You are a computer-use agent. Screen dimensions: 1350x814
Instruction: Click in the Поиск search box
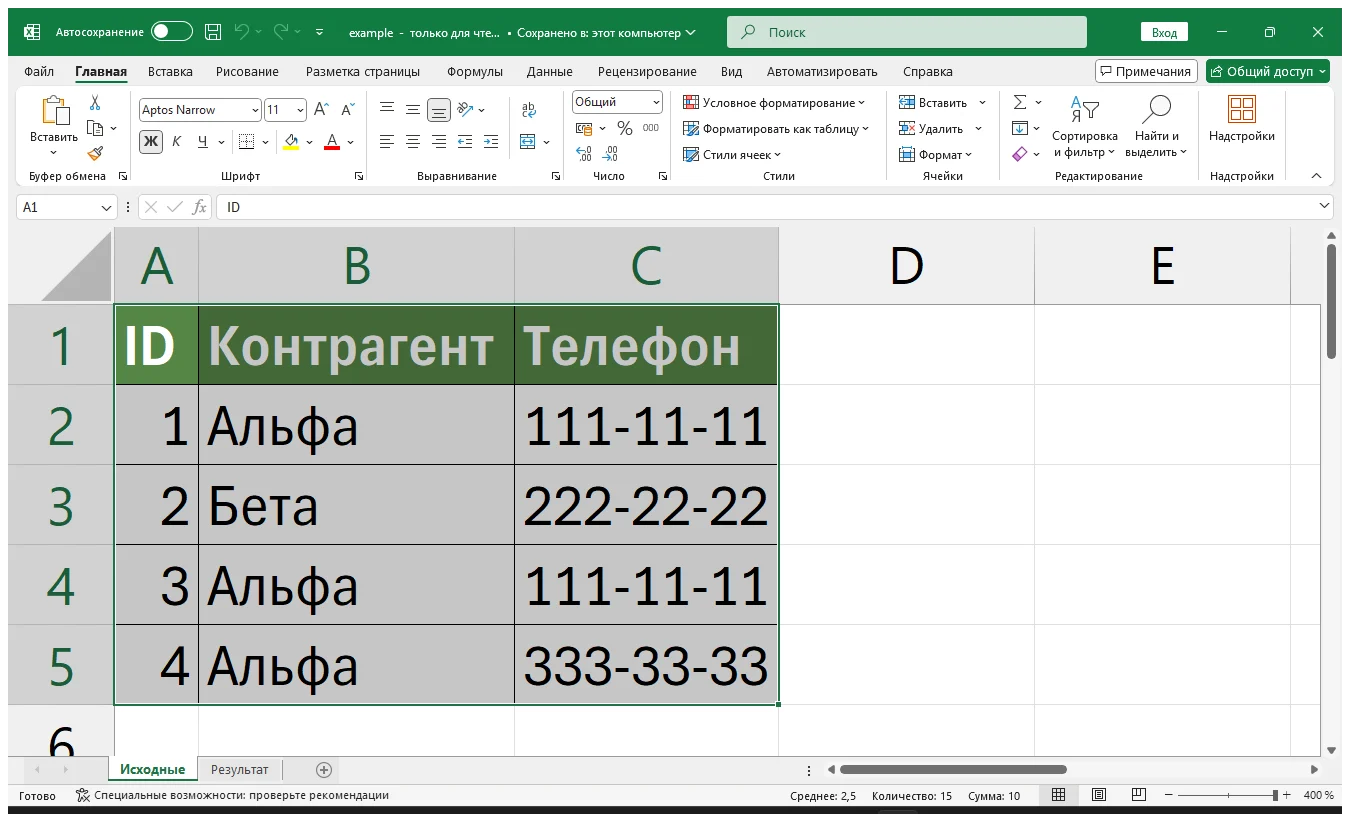coord(906,32)
